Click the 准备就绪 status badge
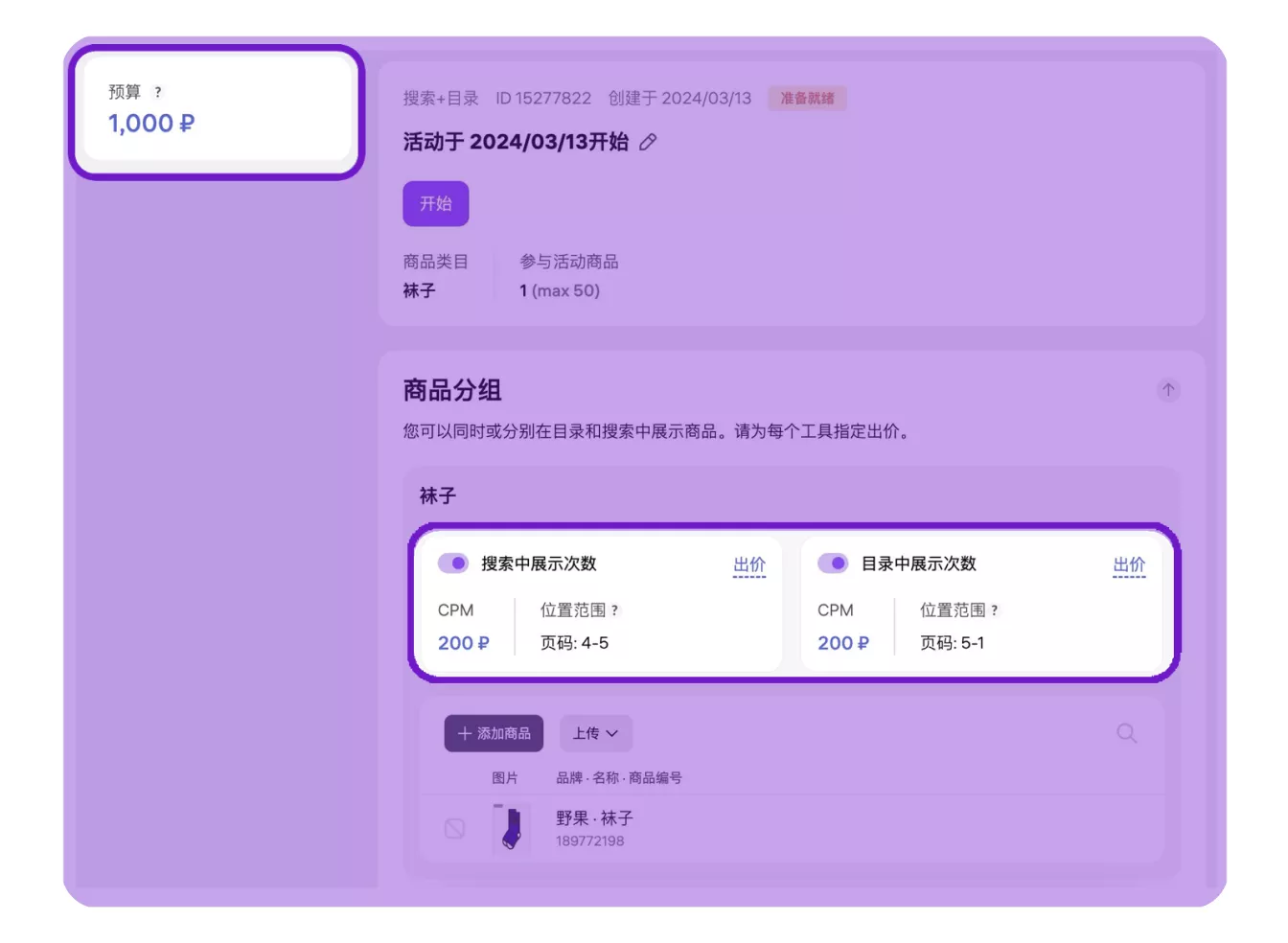The image size is (1288, 943). pyautogui.click(x=807, y=98)
